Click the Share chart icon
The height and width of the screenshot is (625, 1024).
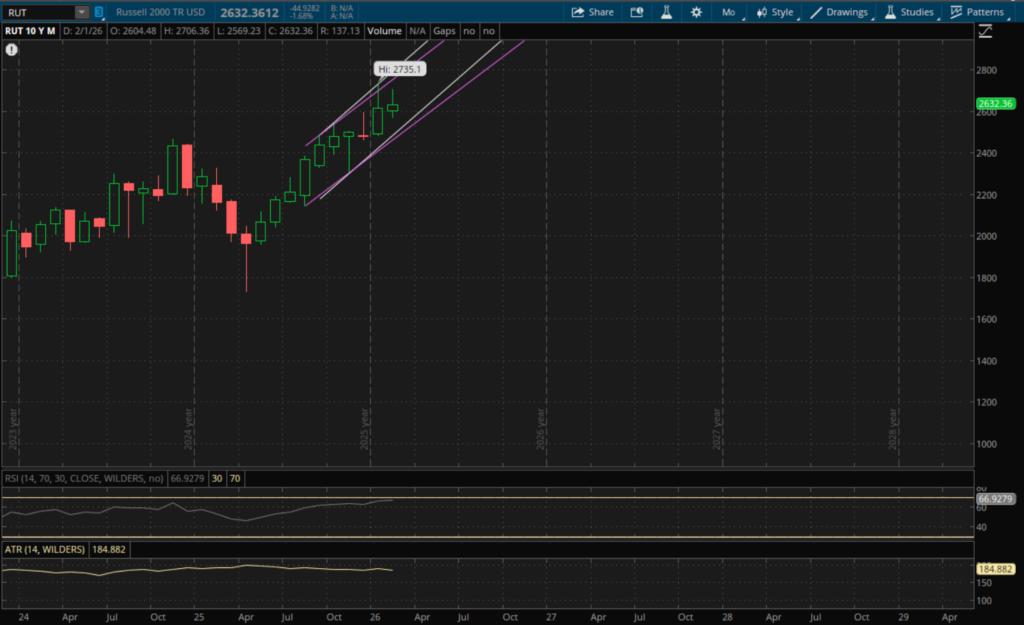[592, 12]
